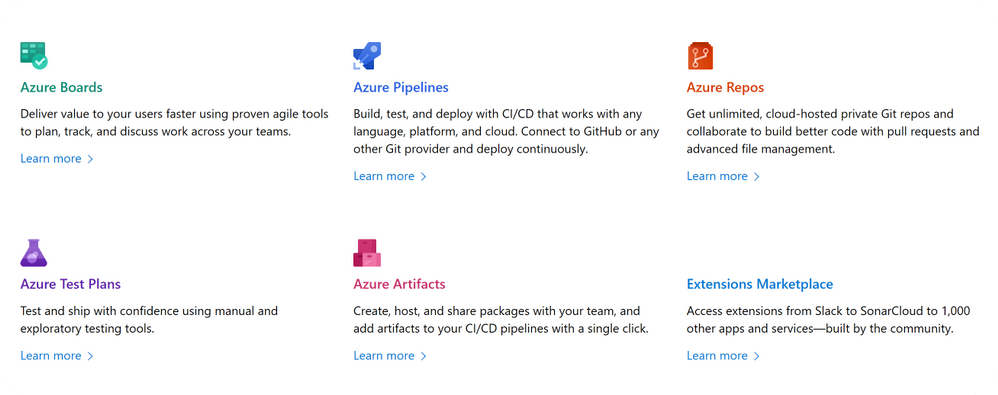Open the Azure Repos heading link
Screen dimensions: 998x395
click(x=725, y=87)
